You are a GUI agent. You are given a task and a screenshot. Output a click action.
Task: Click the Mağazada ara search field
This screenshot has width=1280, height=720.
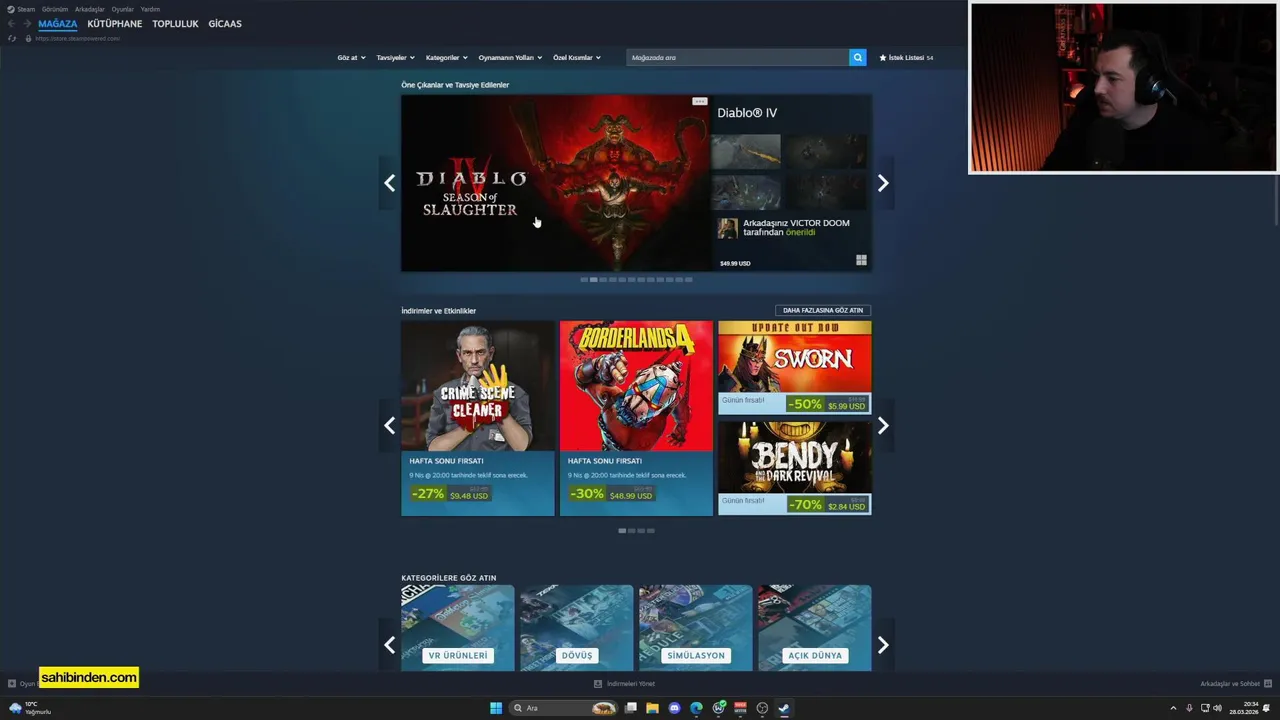pyautogui.click(x=738, y=57)
